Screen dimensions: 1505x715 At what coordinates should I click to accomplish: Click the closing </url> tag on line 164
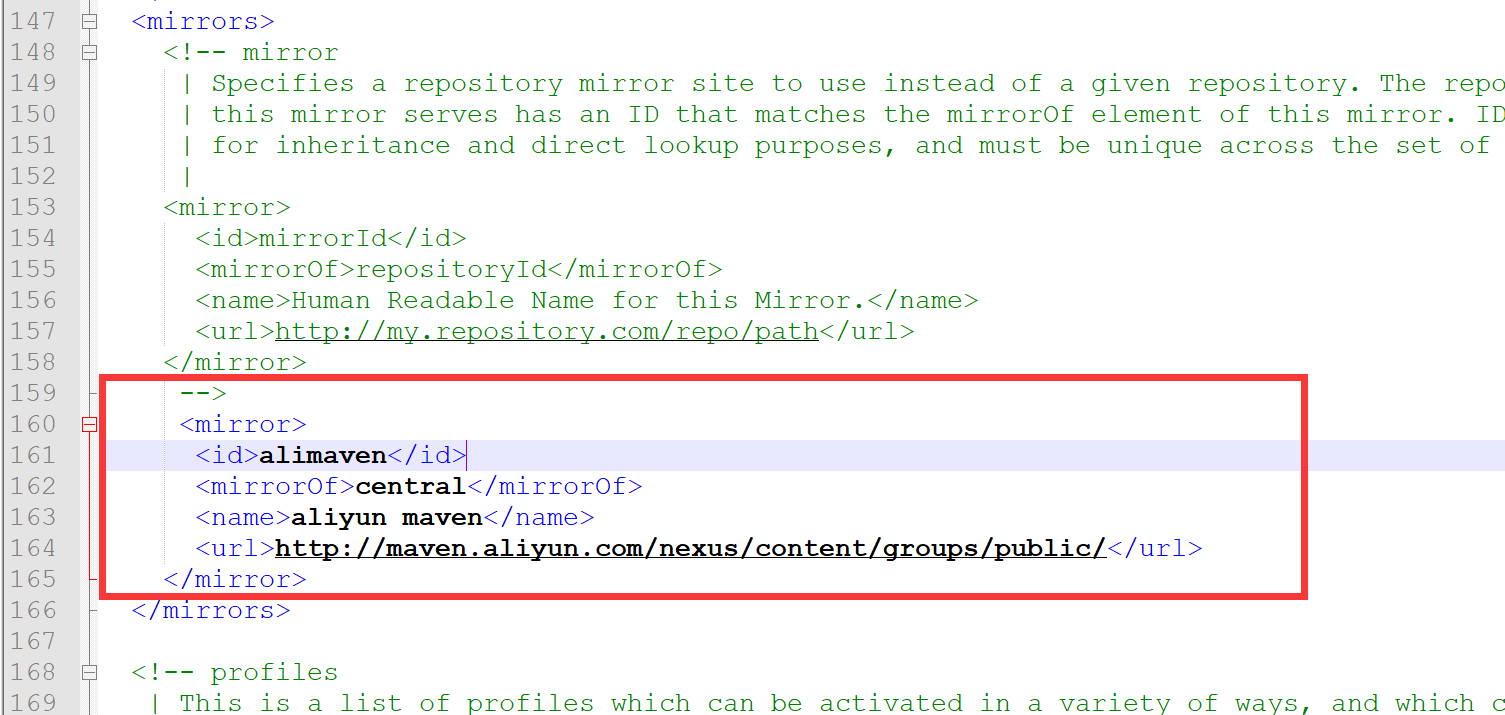[x=1154, y=548]
